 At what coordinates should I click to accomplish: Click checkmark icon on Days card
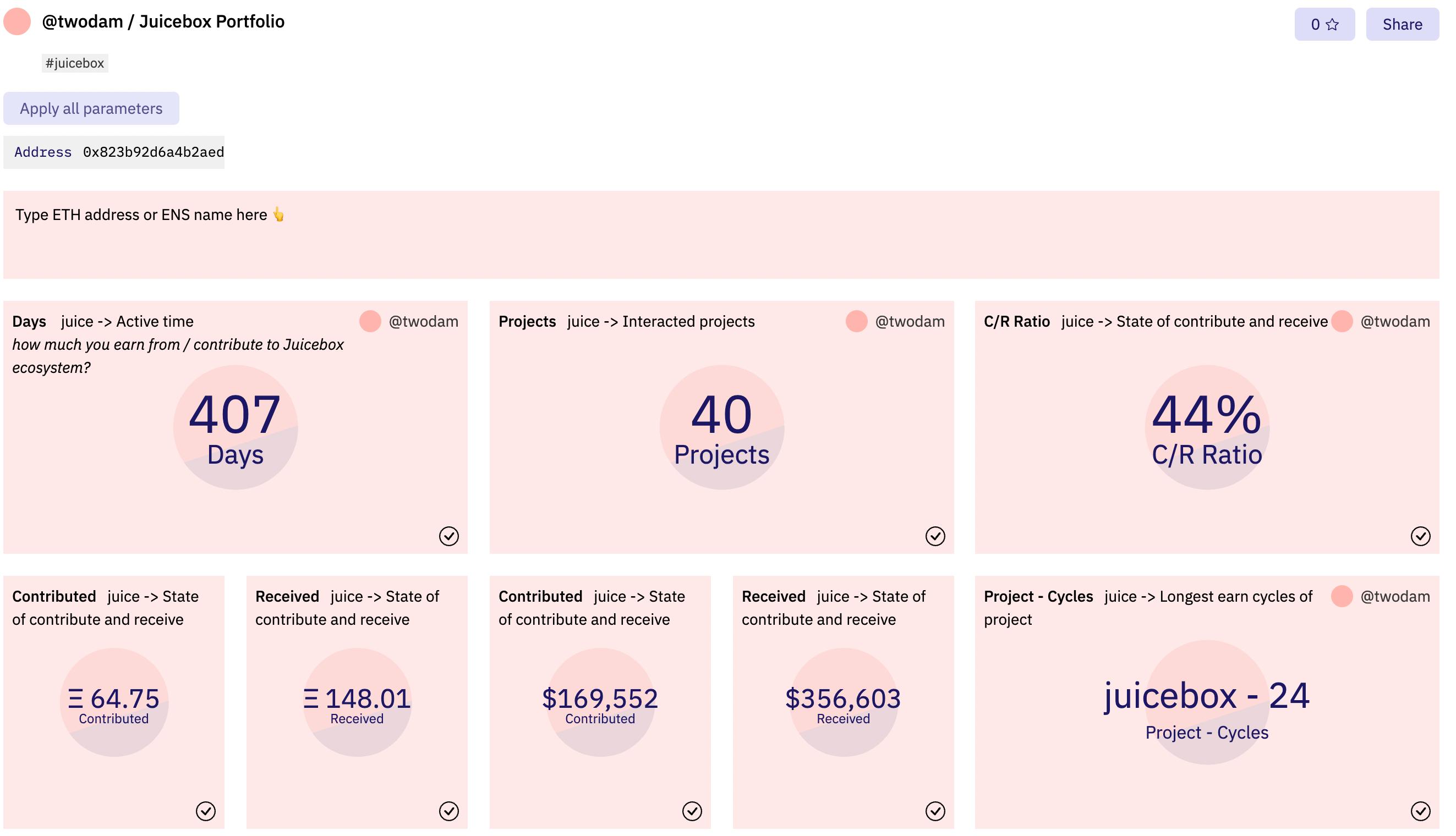(448, 536)
